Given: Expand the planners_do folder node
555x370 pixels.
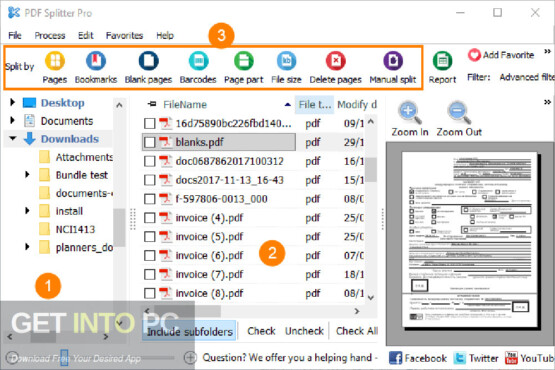Looking at the screenshot, I should coord(27,246).
